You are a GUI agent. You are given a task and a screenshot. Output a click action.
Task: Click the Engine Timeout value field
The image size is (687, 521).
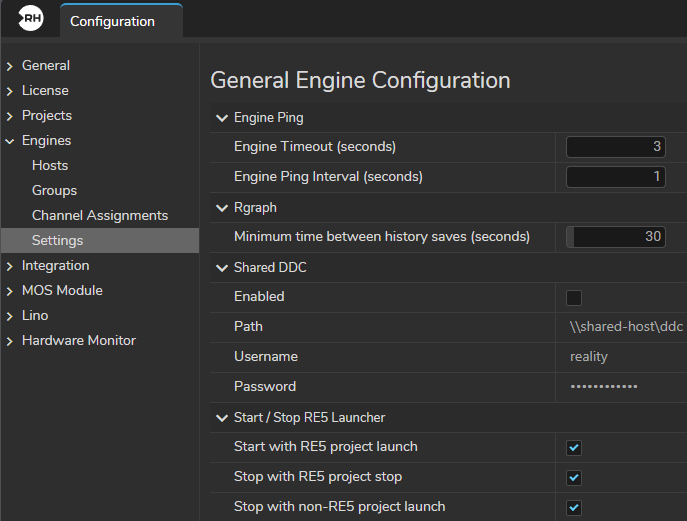615,147
